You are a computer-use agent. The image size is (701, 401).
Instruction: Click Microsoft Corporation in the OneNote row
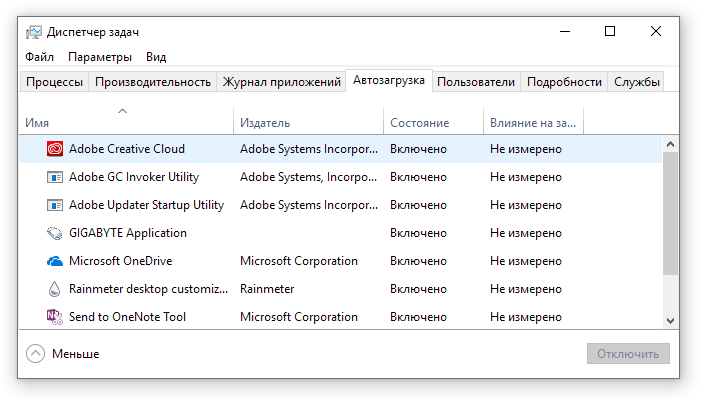[299, 317]
